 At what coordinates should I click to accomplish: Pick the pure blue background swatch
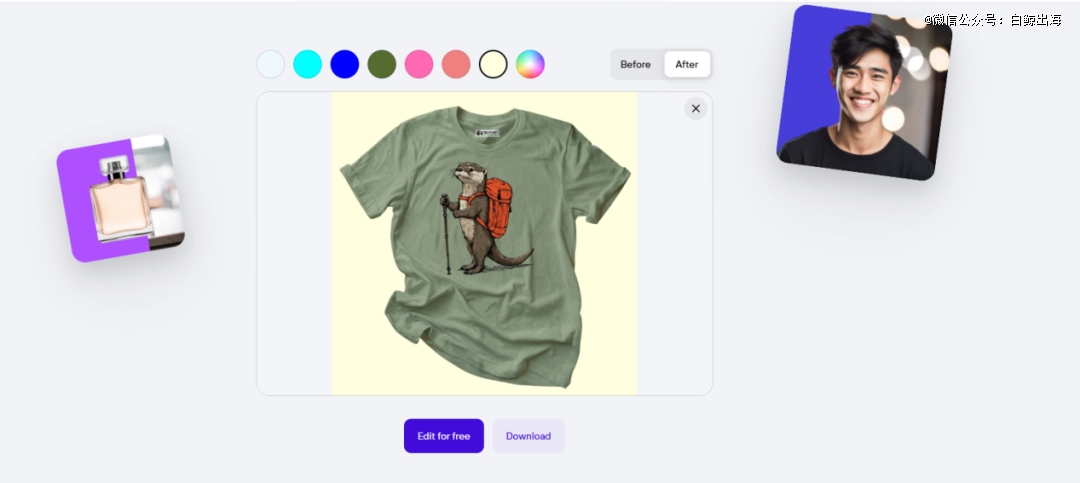pyautogui.click(x=344, y=64)
